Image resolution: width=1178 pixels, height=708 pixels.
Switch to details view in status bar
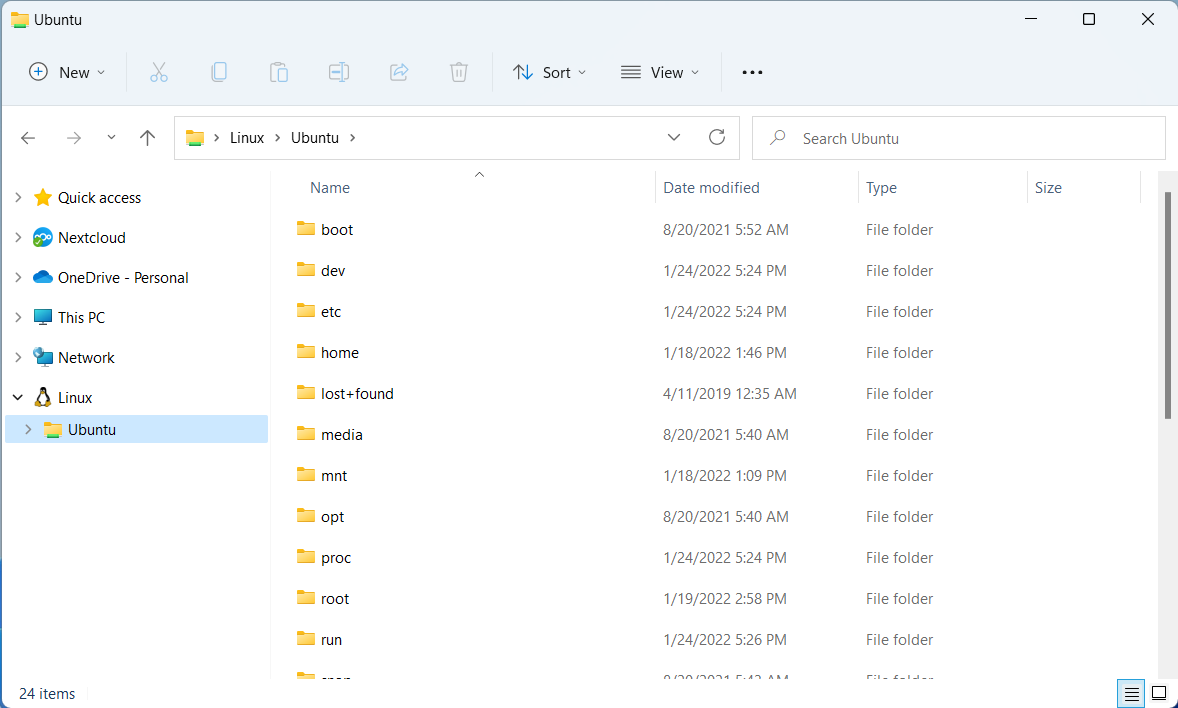(x=1131, y=693)
